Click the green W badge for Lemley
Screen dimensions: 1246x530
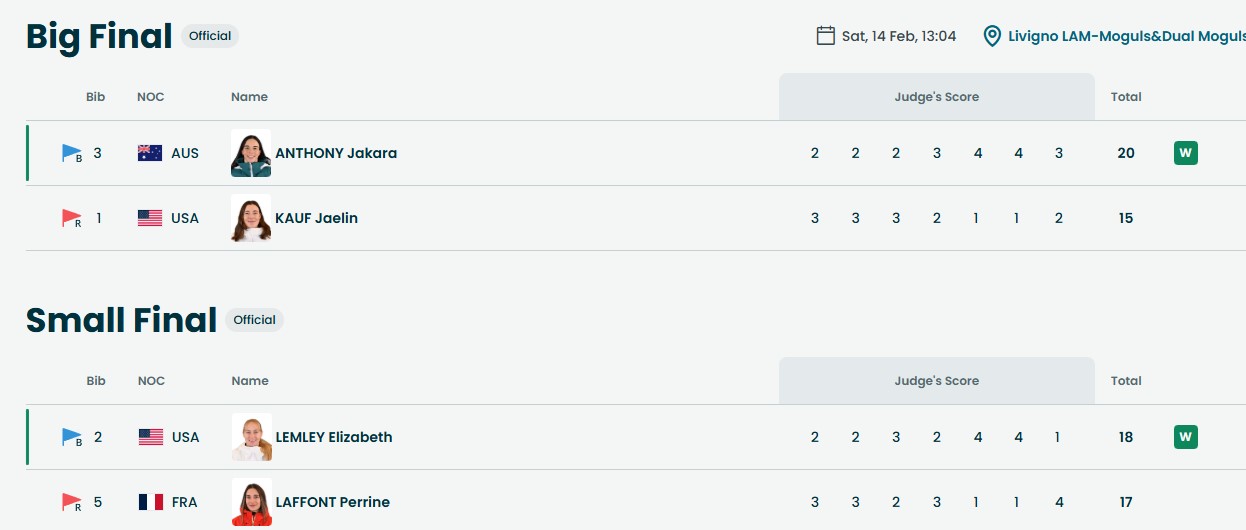[x=1185, y=437]
